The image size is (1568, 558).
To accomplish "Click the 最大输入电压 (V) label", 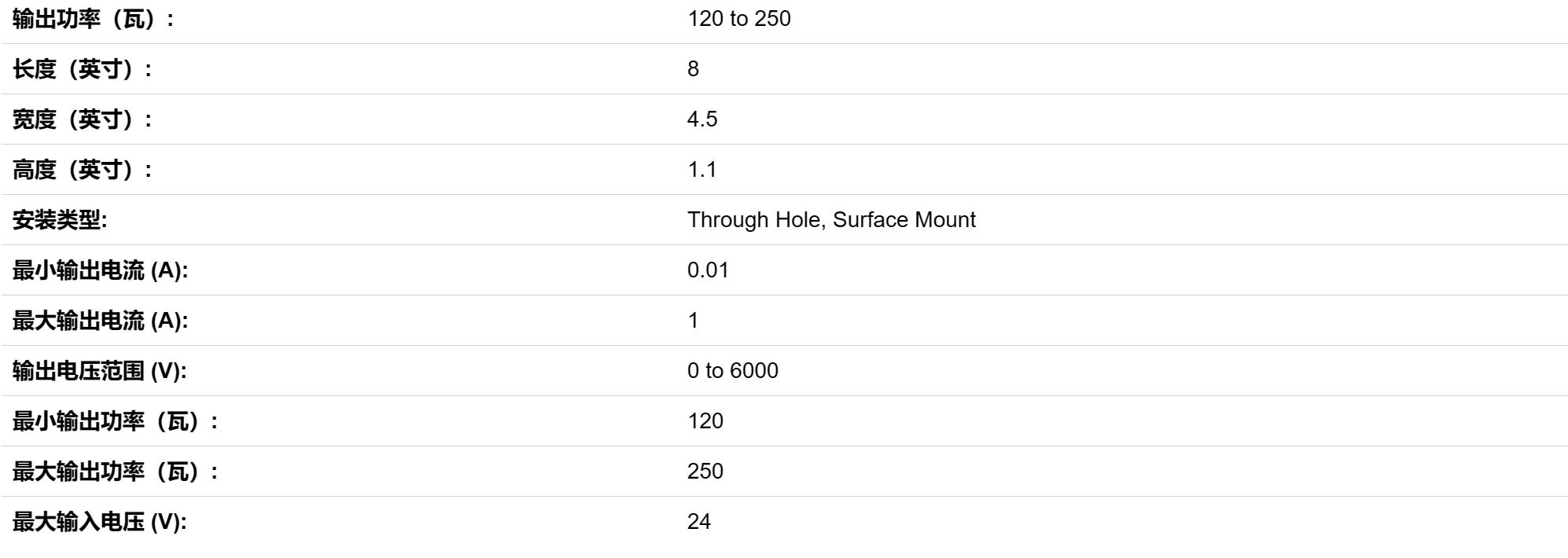I will (x=100, y=522).
